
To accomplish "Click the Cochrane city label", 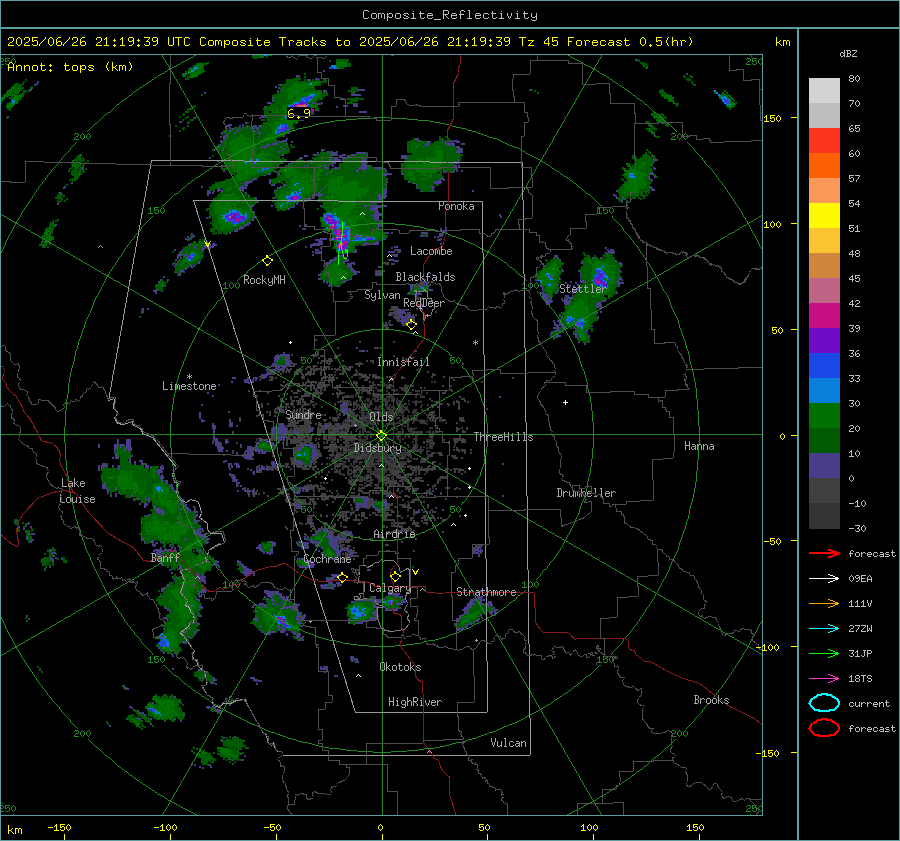I will [x=327, y=559].
